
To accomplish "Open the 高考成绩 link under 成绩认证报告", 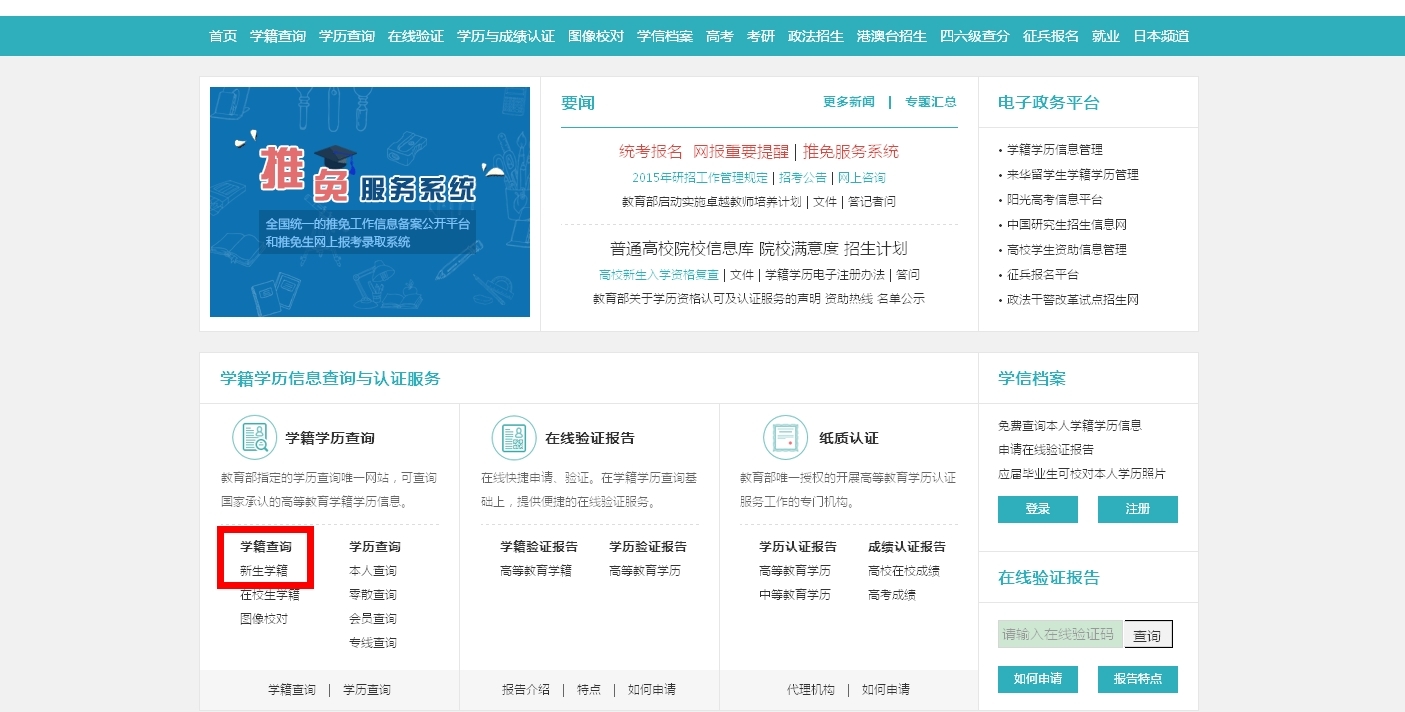I will tap(892, 595).
